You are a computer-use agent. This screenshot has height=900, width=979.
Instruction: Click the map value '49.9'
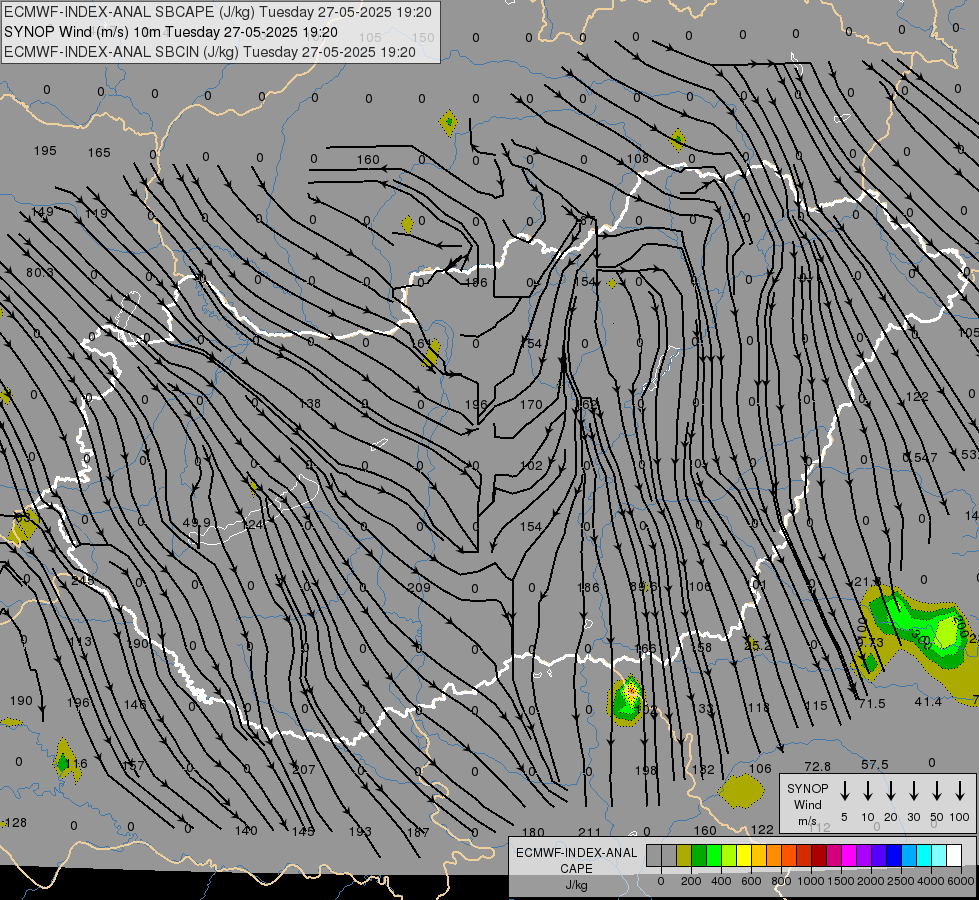[197, 522]
